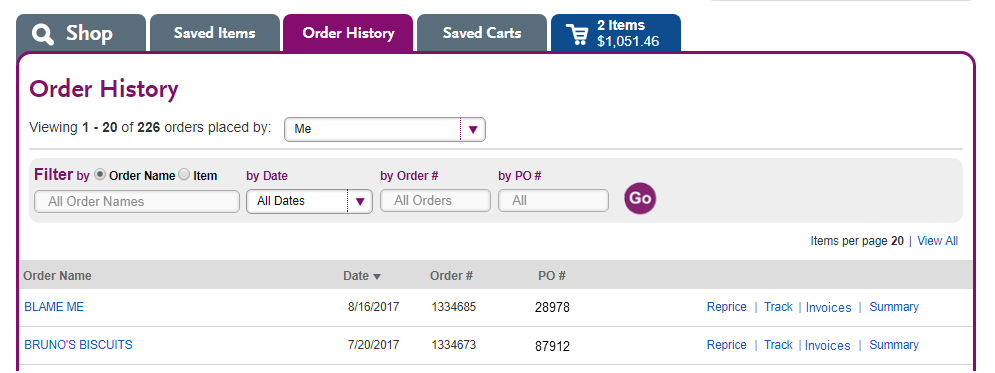This screenshot has height=373, width=995.
Task: Switch to the Saved Items tab
Action: [x=214, y=33]
